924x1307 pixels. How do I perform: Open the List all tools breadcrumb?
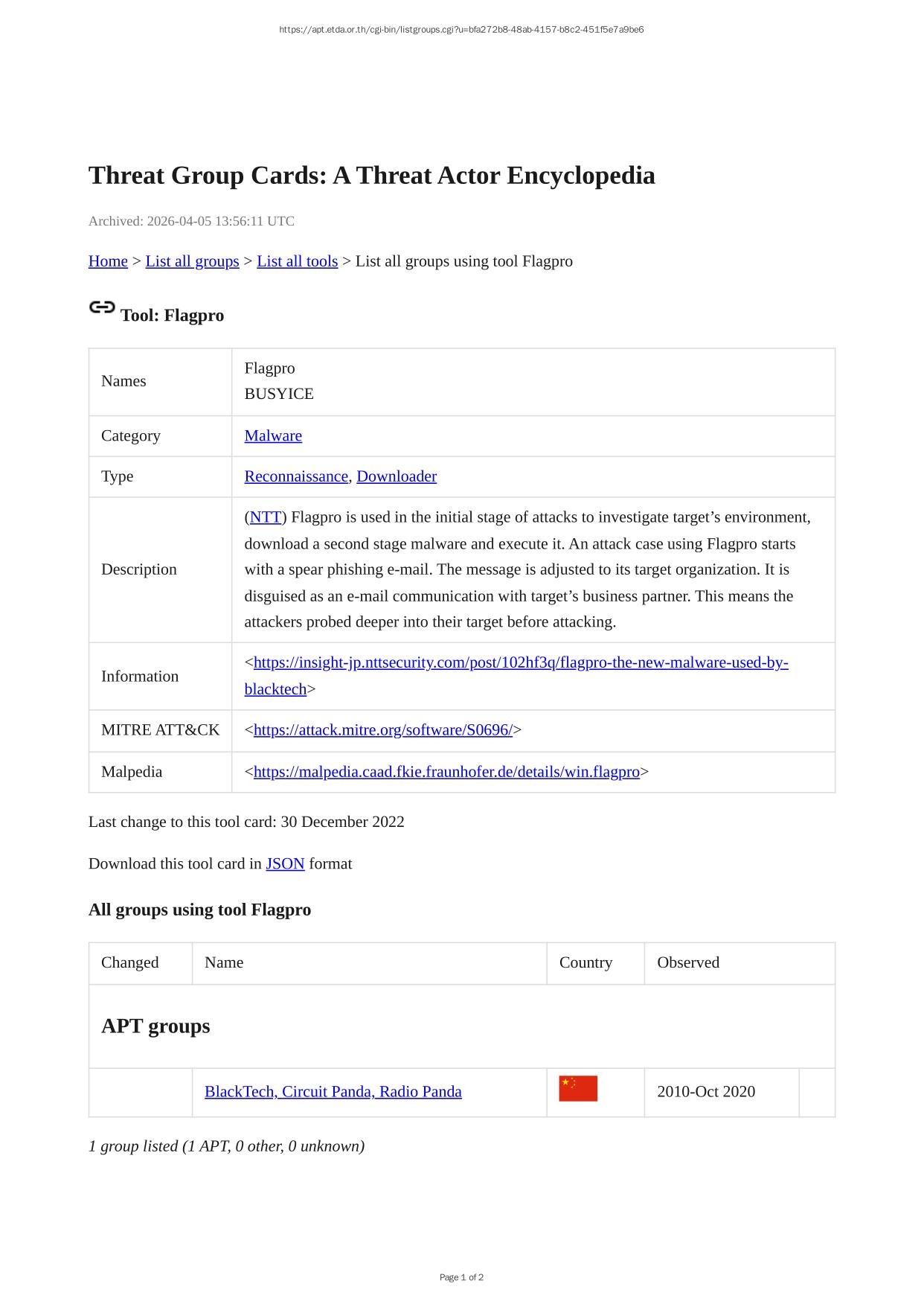pyautogui.click(x=297, y=261)
